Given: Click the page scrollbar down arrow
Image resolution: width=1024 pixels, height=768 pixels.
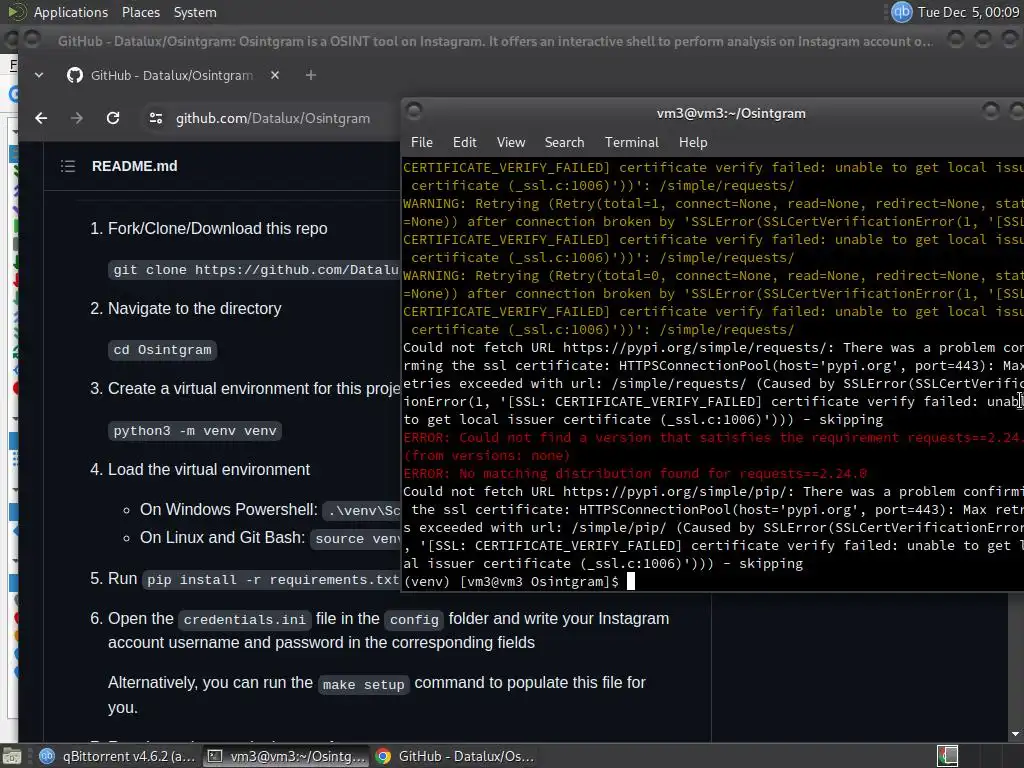Looking at the screenshot, I should coord(1016,734).
